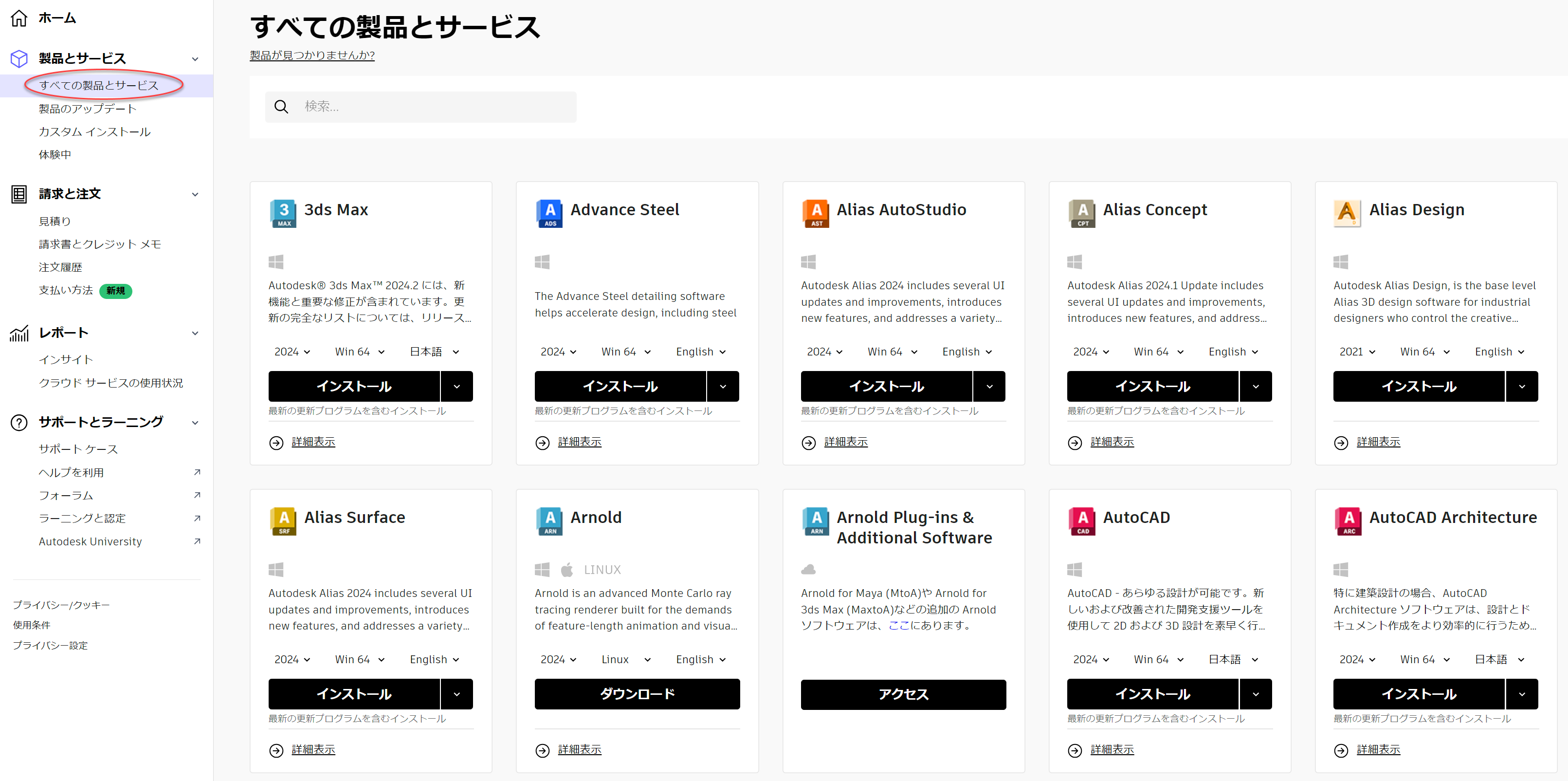Click the Alias AutoStudio product icon
Viewport: 1568px width, 781px height.
click(816, 214)
